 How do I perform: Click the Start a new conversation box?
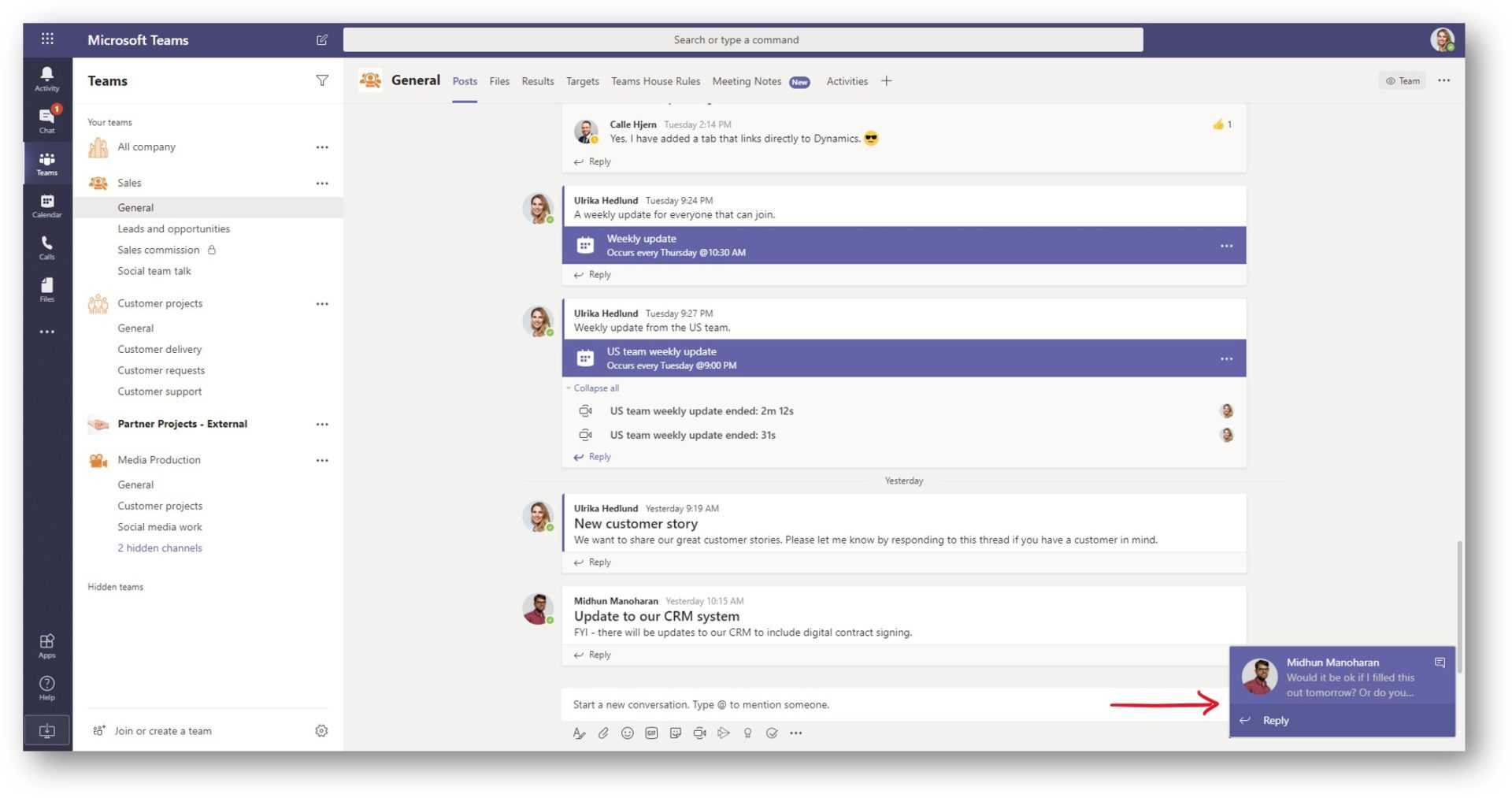[x=895, y=704]
